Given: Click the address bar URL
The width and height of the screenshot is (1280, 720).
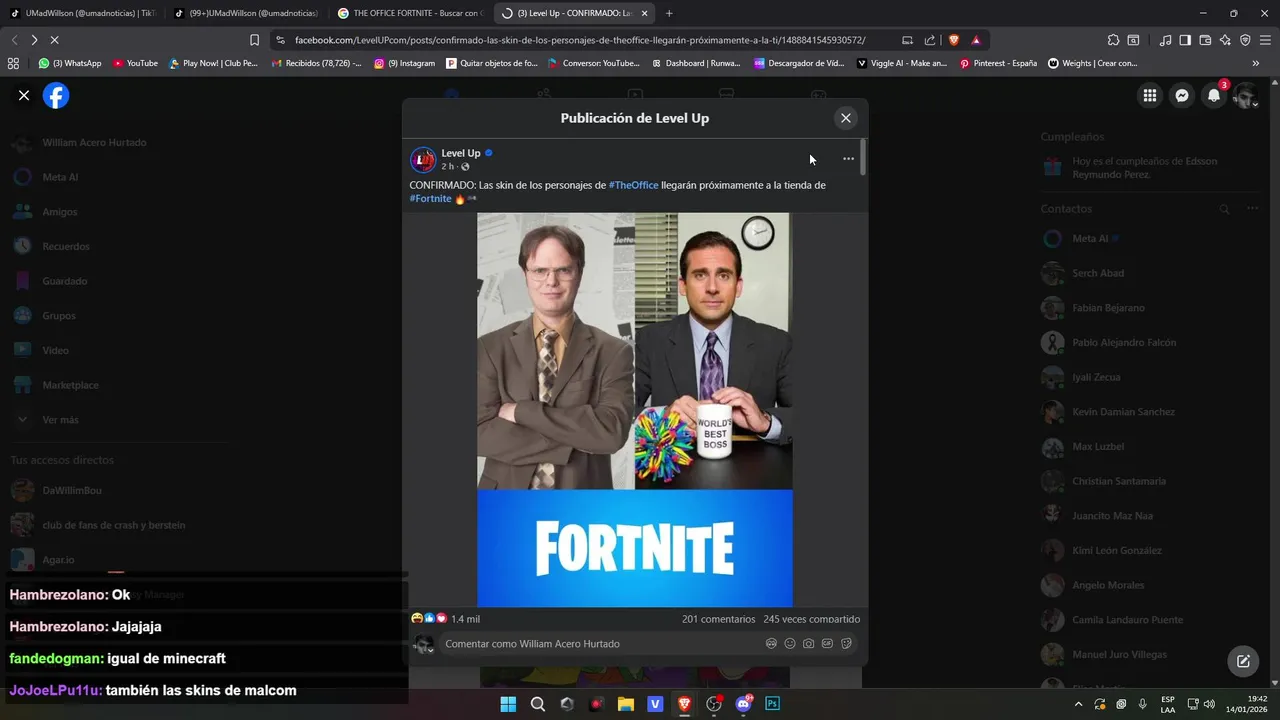Looking at the screenshot, I should (x=580, y=40).
